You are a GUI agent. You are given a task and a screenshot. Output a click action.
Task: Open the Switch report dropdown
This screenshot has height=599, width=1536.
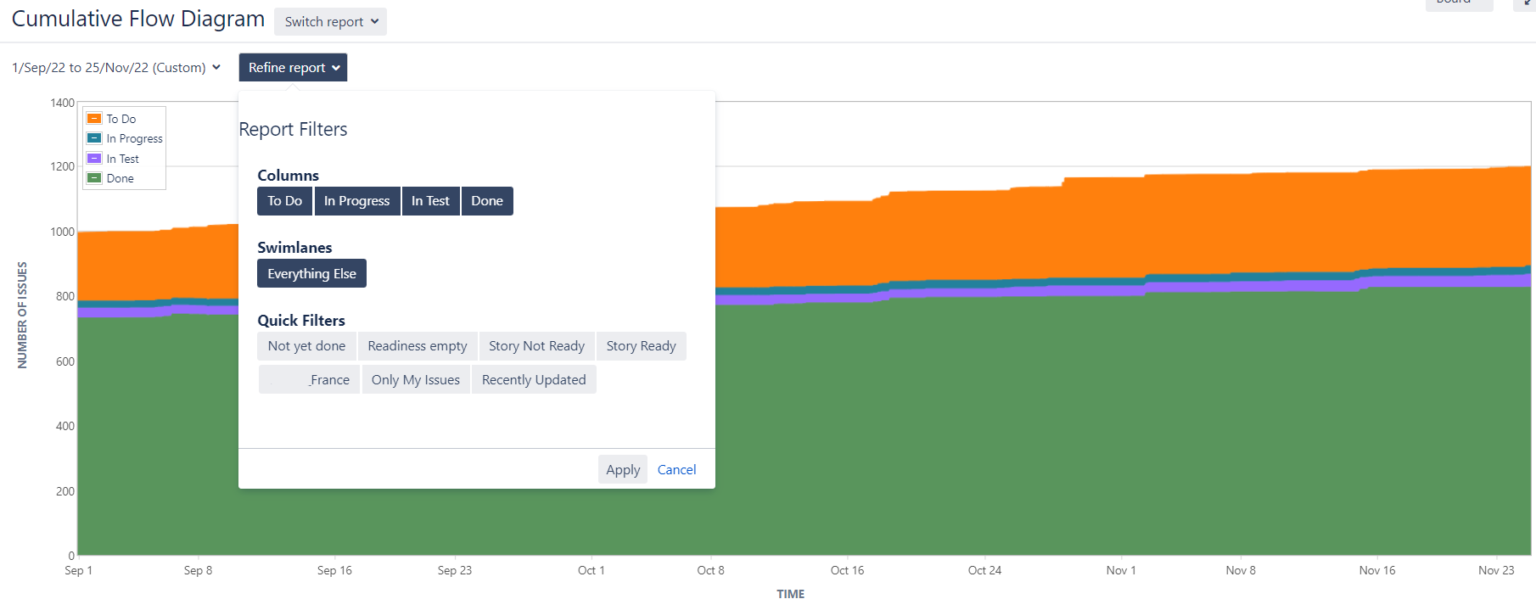(x=330, y=21)
